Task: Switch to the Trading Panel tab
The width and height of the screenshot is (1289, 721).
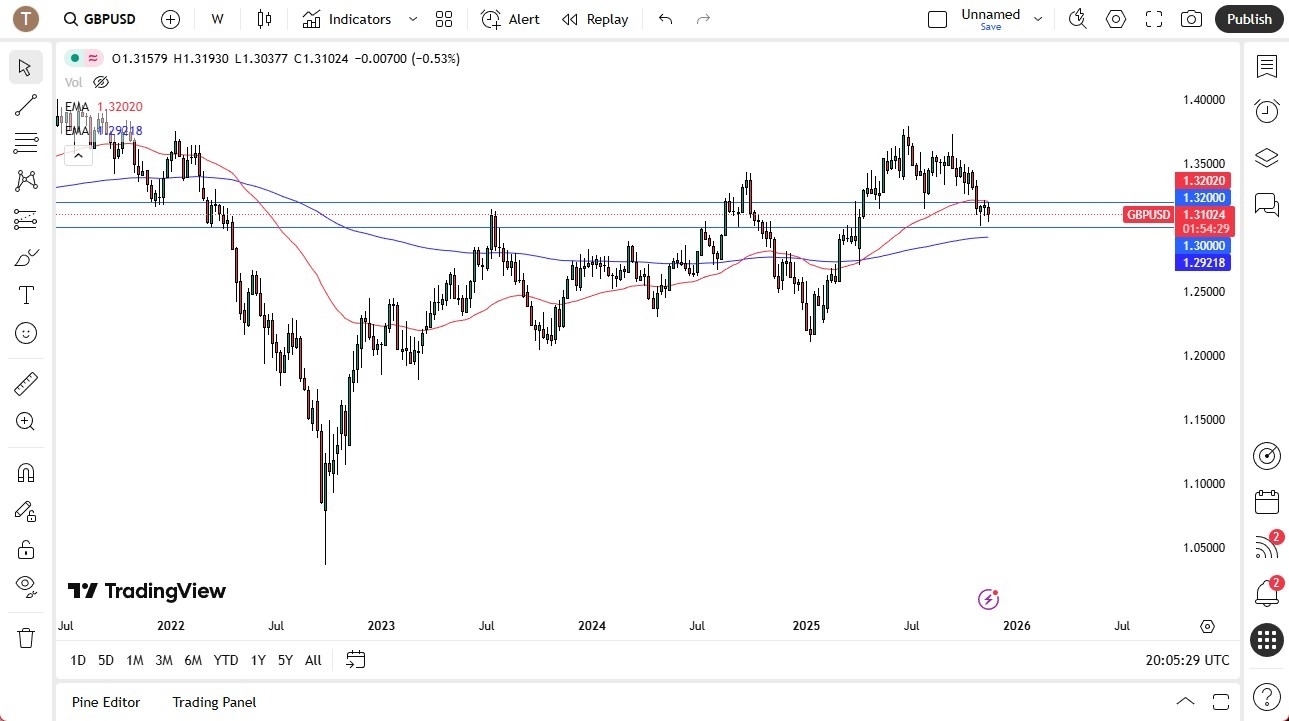Action: [x=213, y=702]
